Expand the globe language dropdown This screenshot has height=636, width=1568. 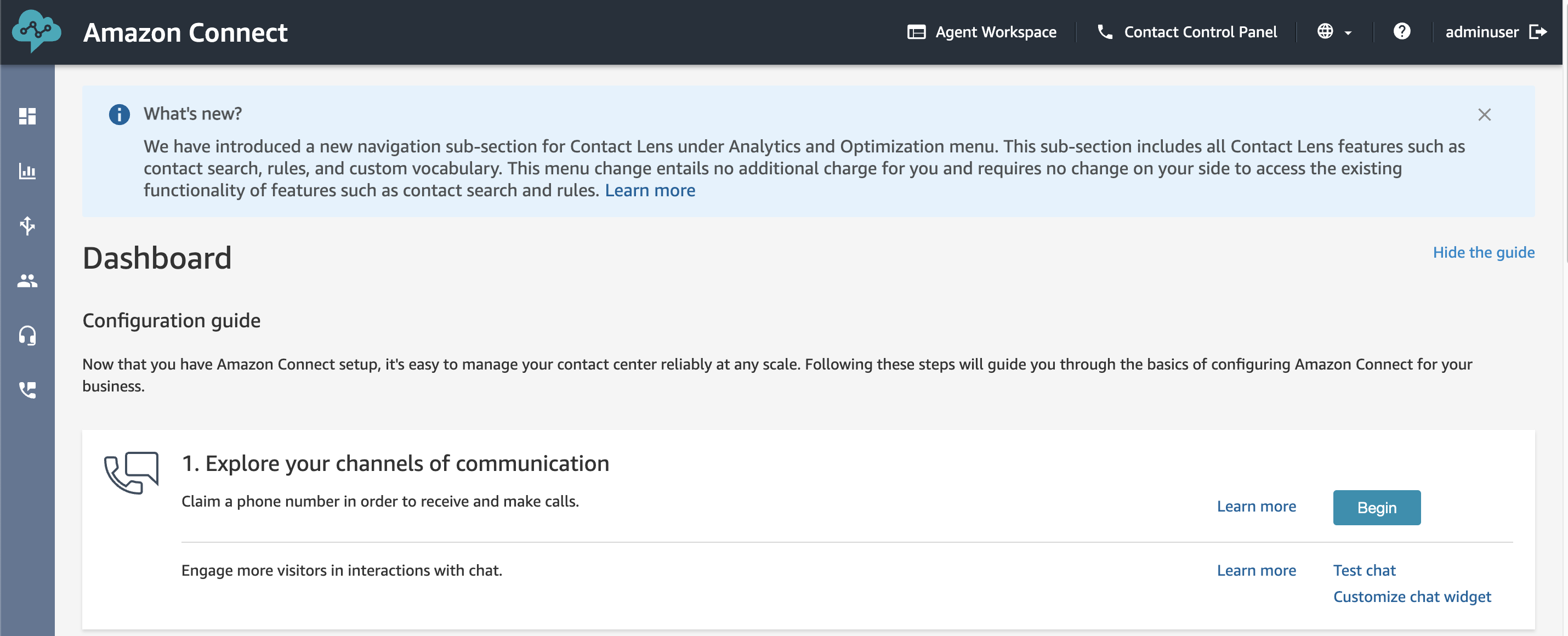1334,32
